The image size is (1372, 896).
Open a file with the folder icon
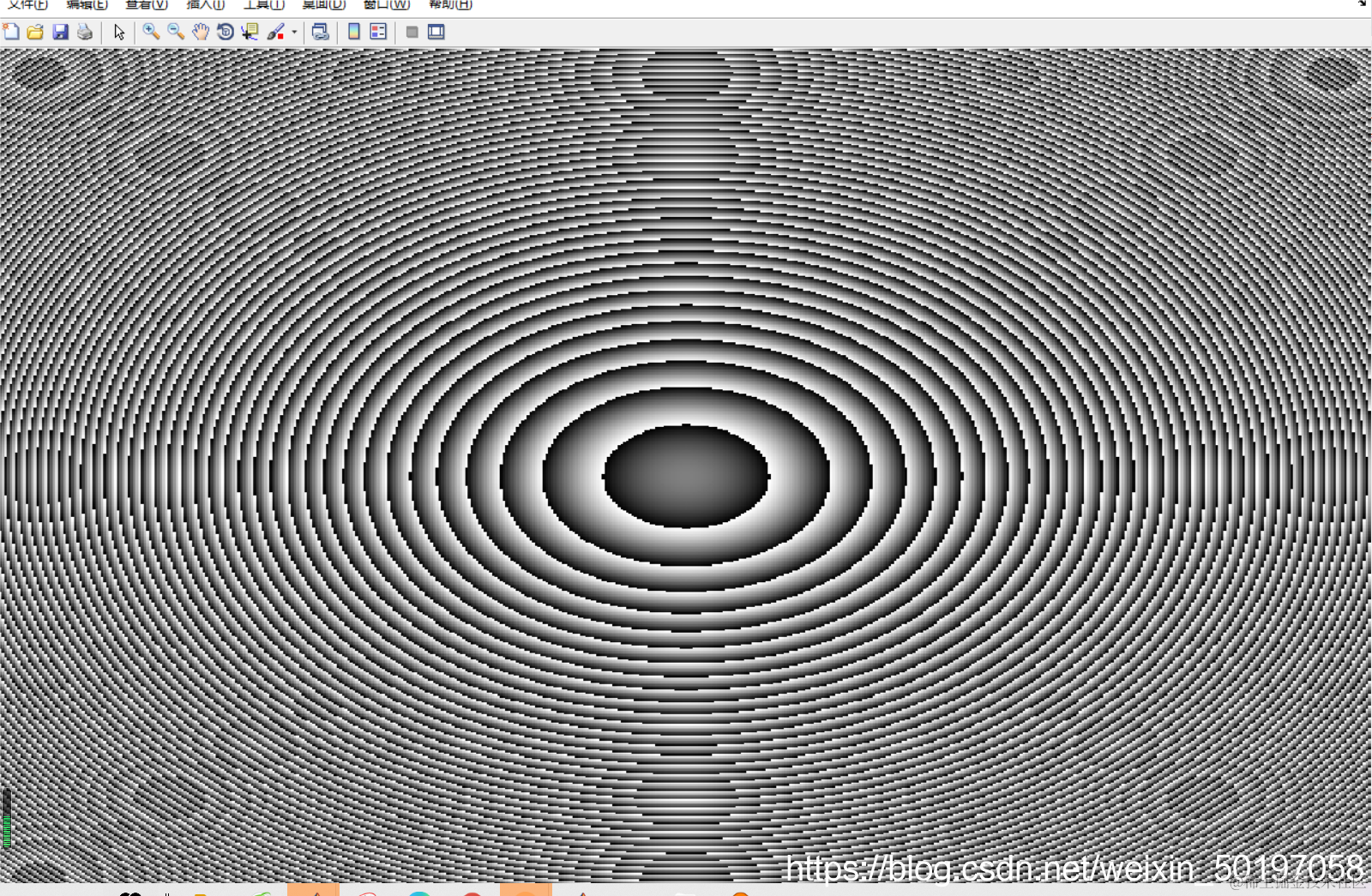(35, 32)
